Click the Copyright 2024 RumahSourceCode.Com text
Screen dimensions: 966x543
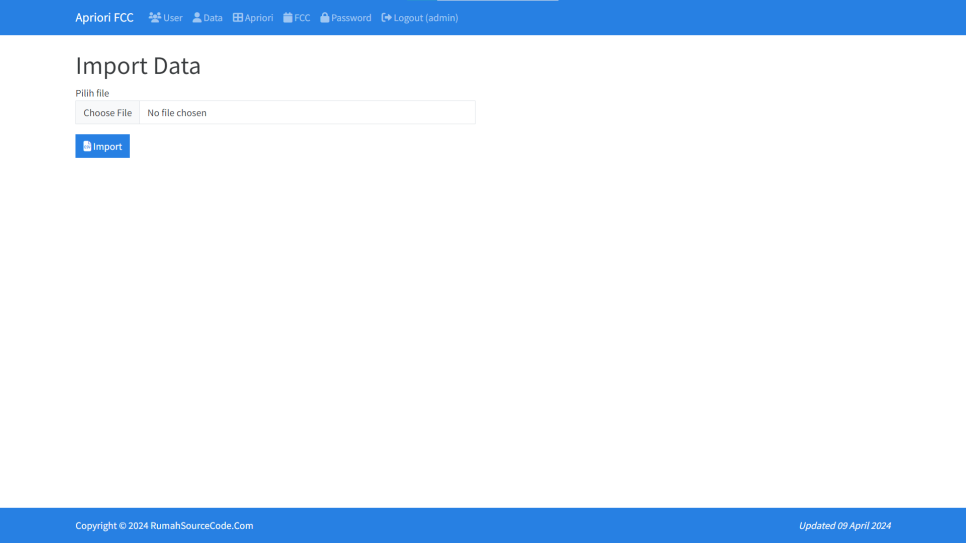(164, 526)
